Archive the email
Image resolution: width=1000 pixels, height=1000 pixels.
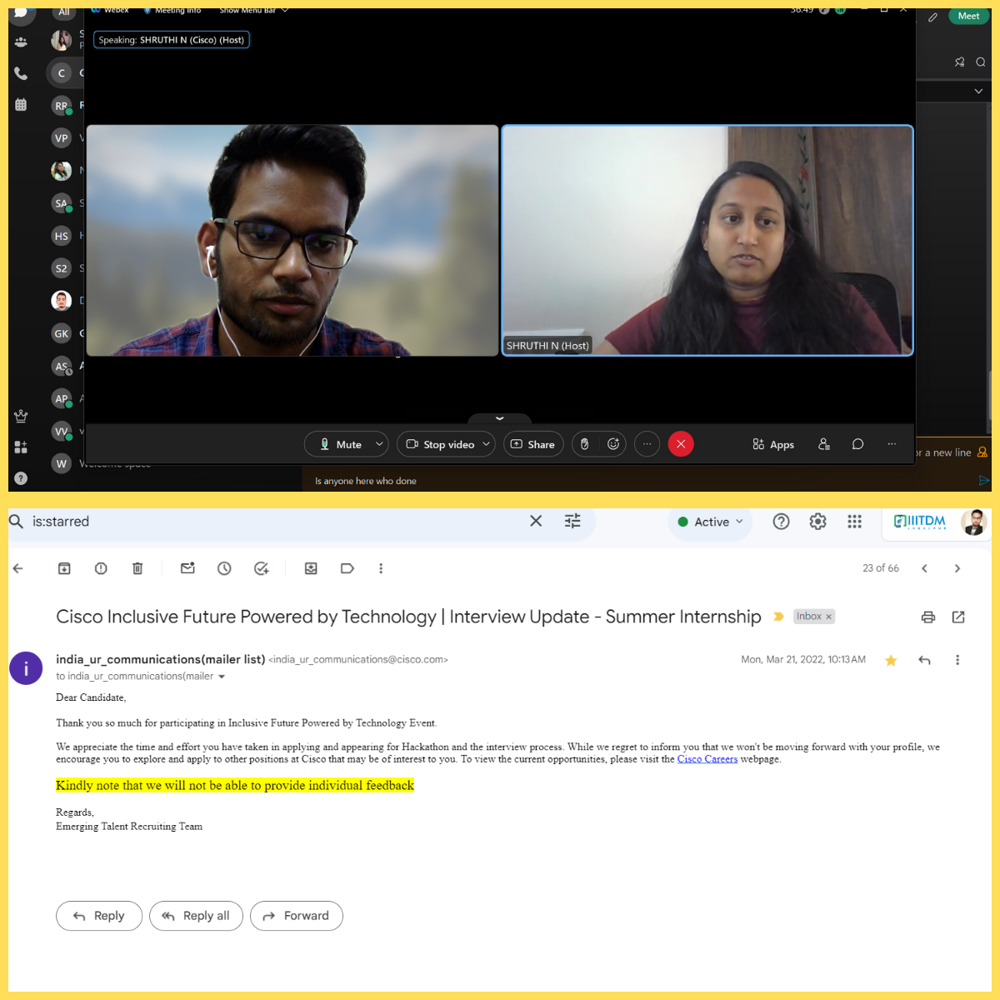click(64, 568)
